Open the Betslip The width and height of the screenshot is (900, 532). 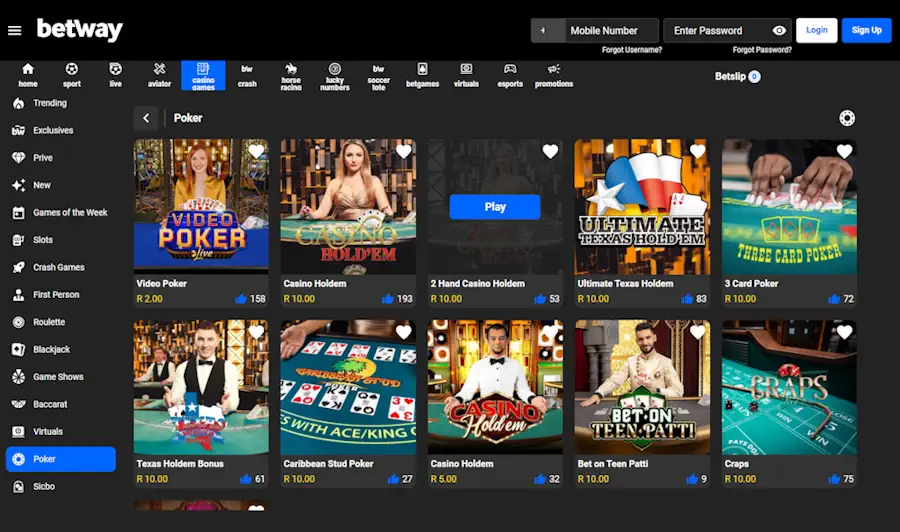tap(738, 76)
